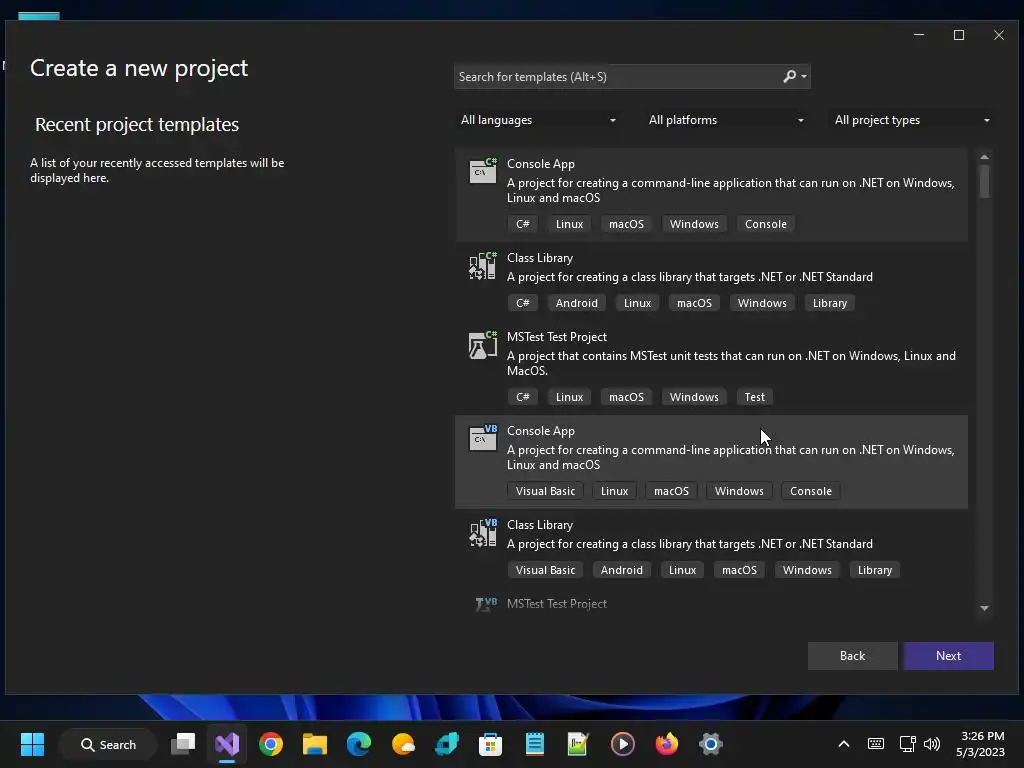
Task: Click the Library tag on C# Class Library
Action: 829,303
